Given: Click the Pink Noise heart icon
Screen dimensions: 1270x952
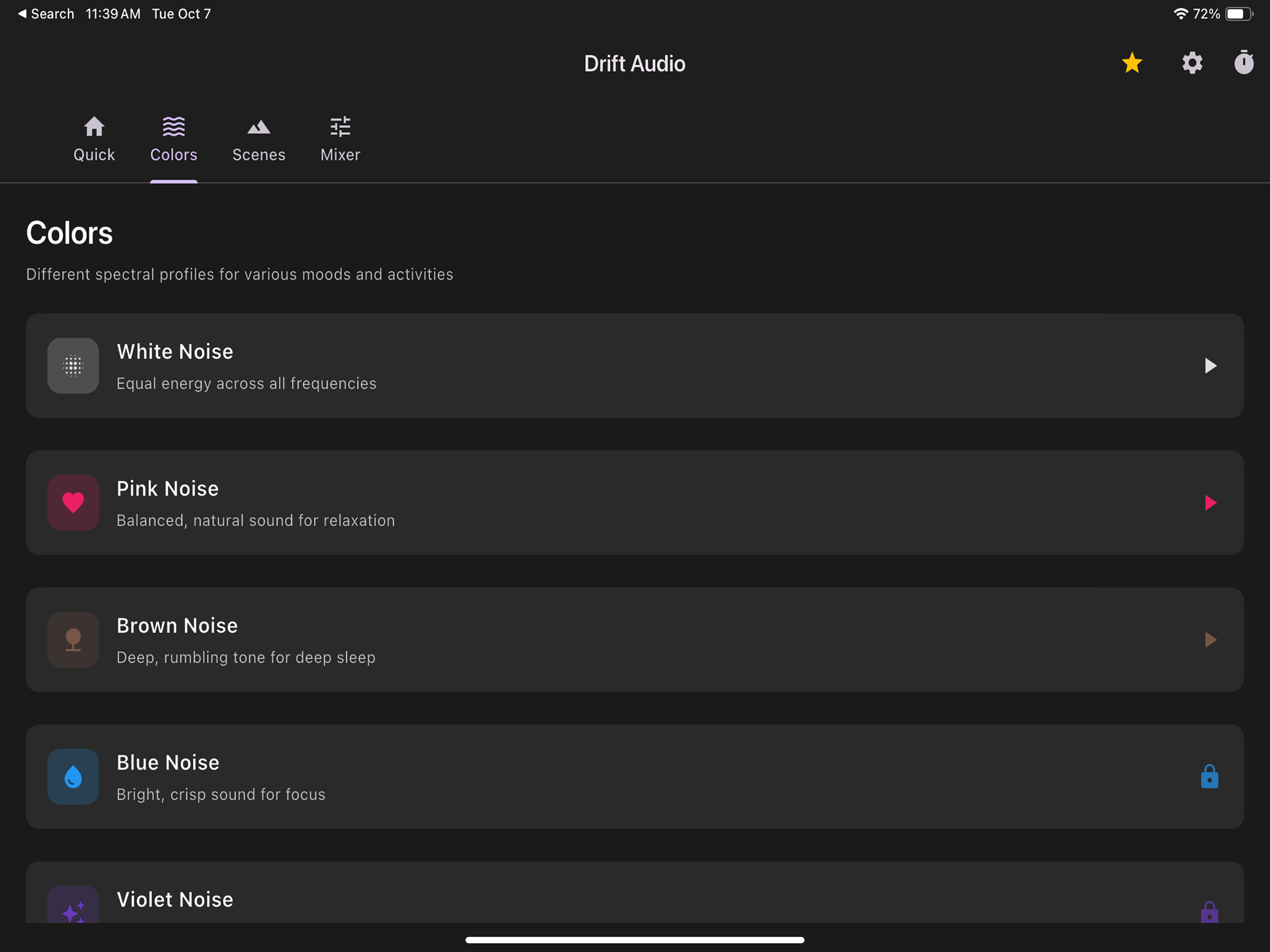Looking at the screenshot, I should point(73,503).
